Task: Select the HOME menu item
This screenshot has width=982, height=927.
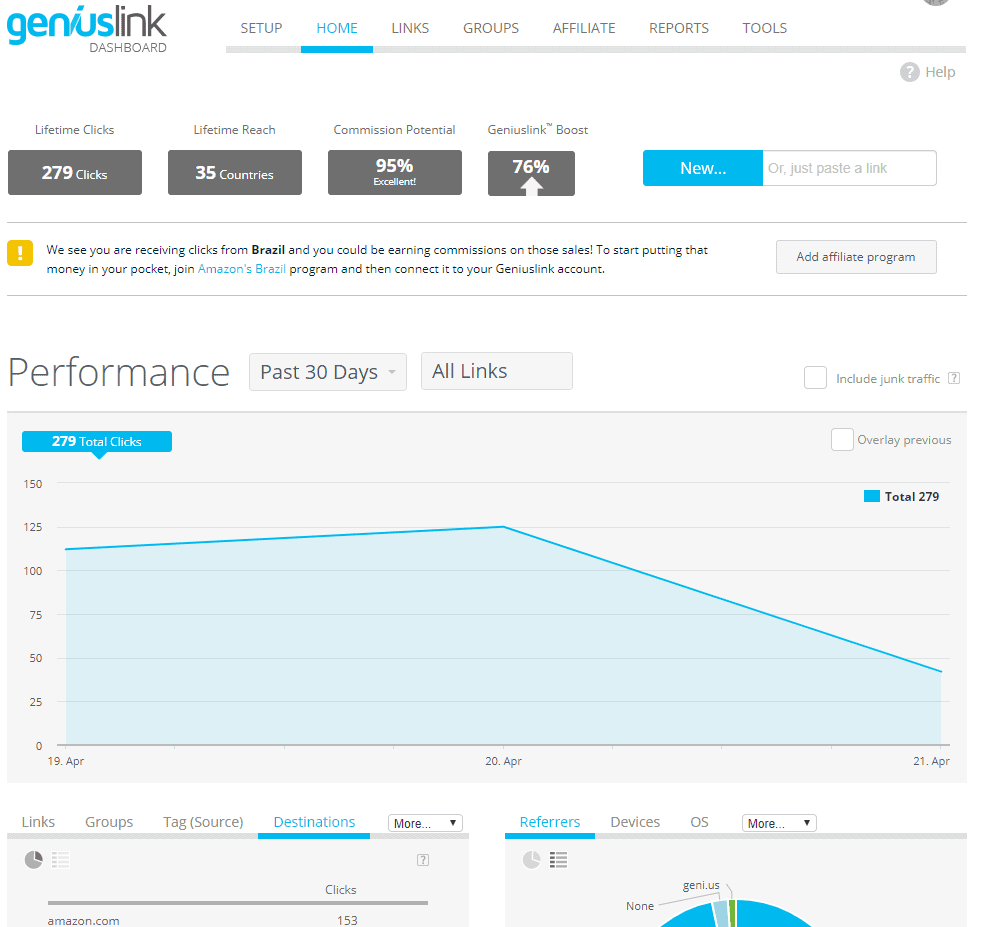Action: point(337,28)
